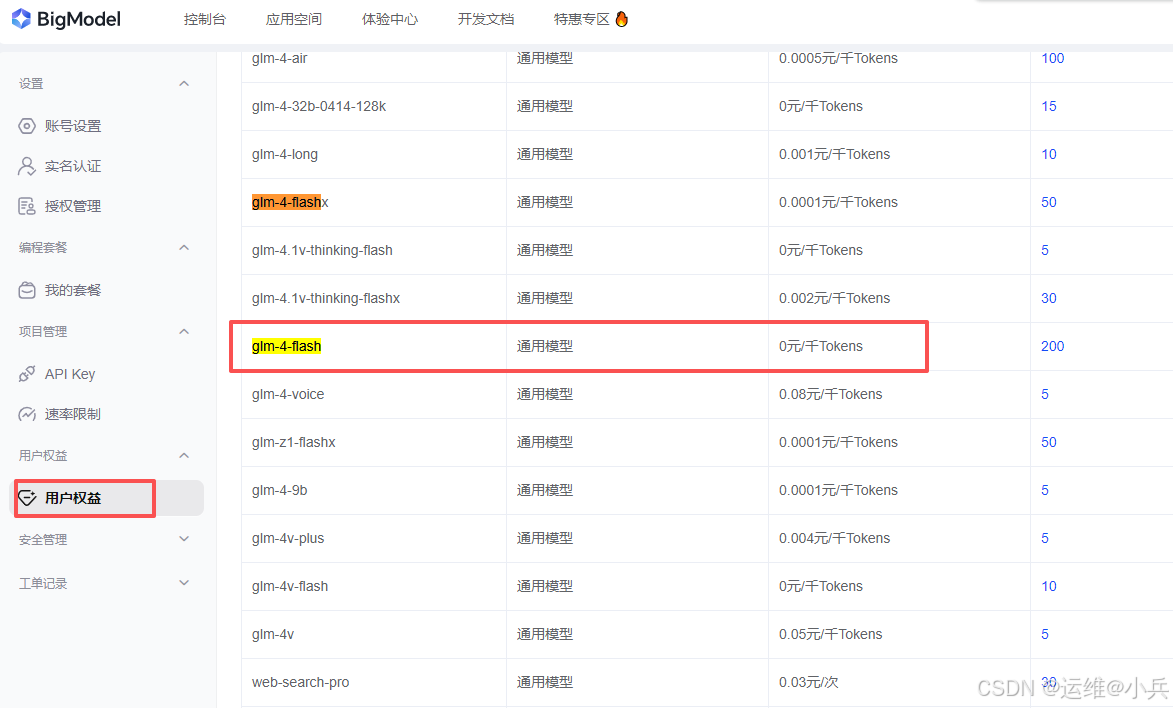Collapse the 设置 sidebar section
The image size is (1173, 708).
pos(184,84)
